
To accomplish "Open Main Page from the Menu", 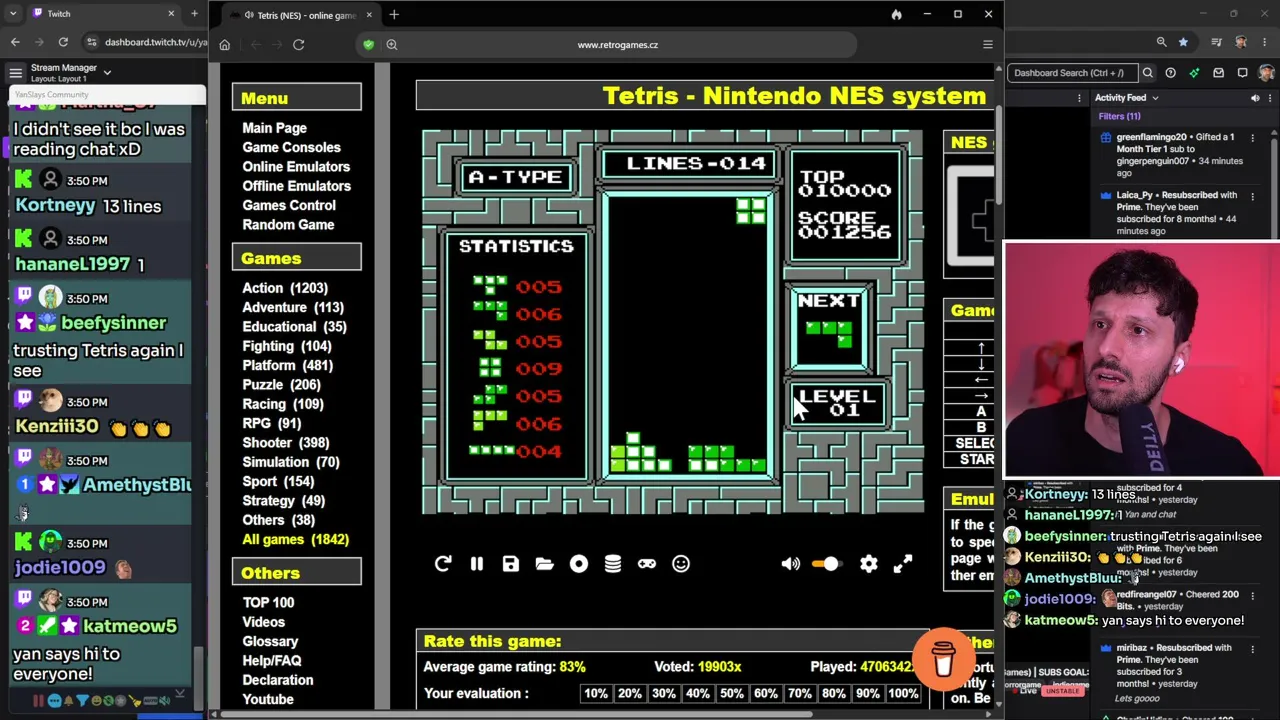I will pos(274,128).
